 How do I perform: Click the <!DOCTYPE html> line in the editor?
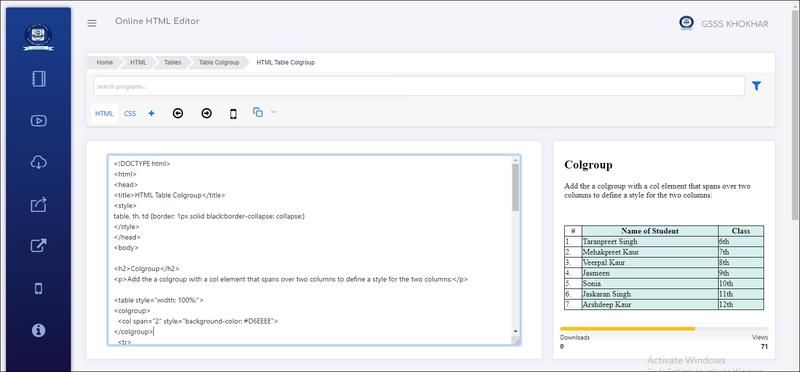point(142,164)
